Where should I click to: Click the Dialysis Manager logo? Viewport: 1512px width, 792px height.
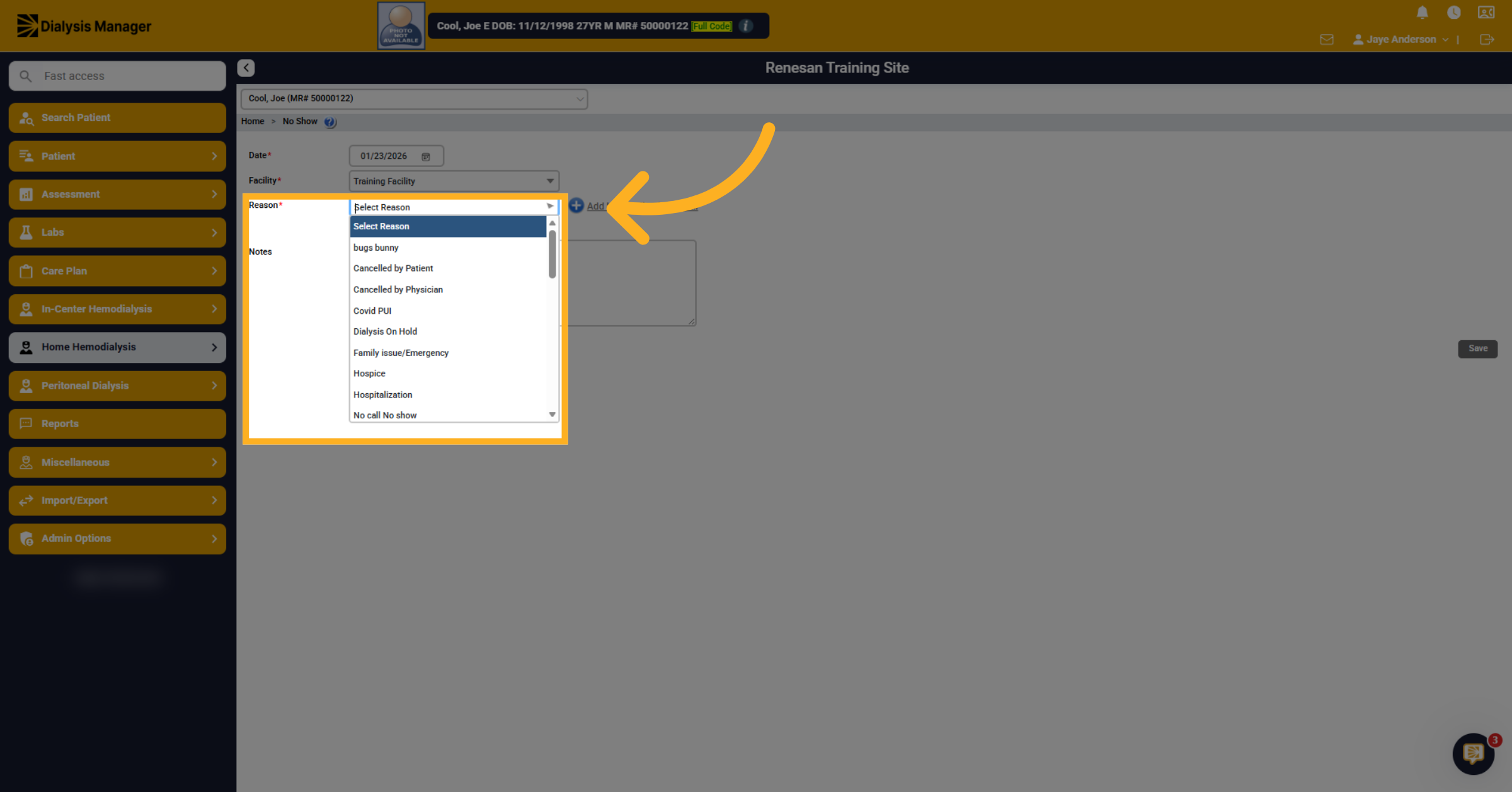click(84, 26)
